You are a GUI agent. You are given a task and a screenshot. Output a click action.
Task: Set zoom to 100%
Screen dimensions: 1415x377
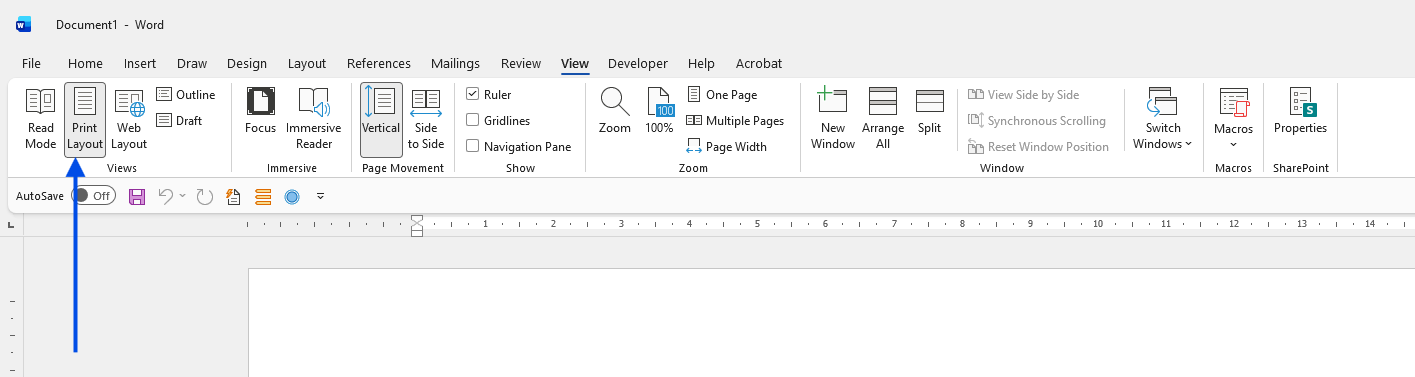[x=659, y=111]
